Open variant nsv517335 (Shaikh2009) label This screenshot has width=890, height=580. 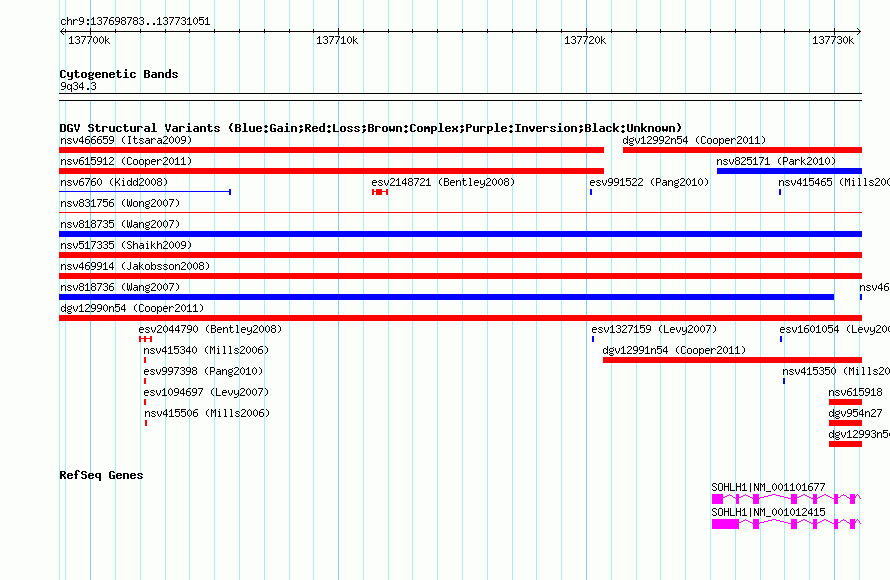point(126,245)
